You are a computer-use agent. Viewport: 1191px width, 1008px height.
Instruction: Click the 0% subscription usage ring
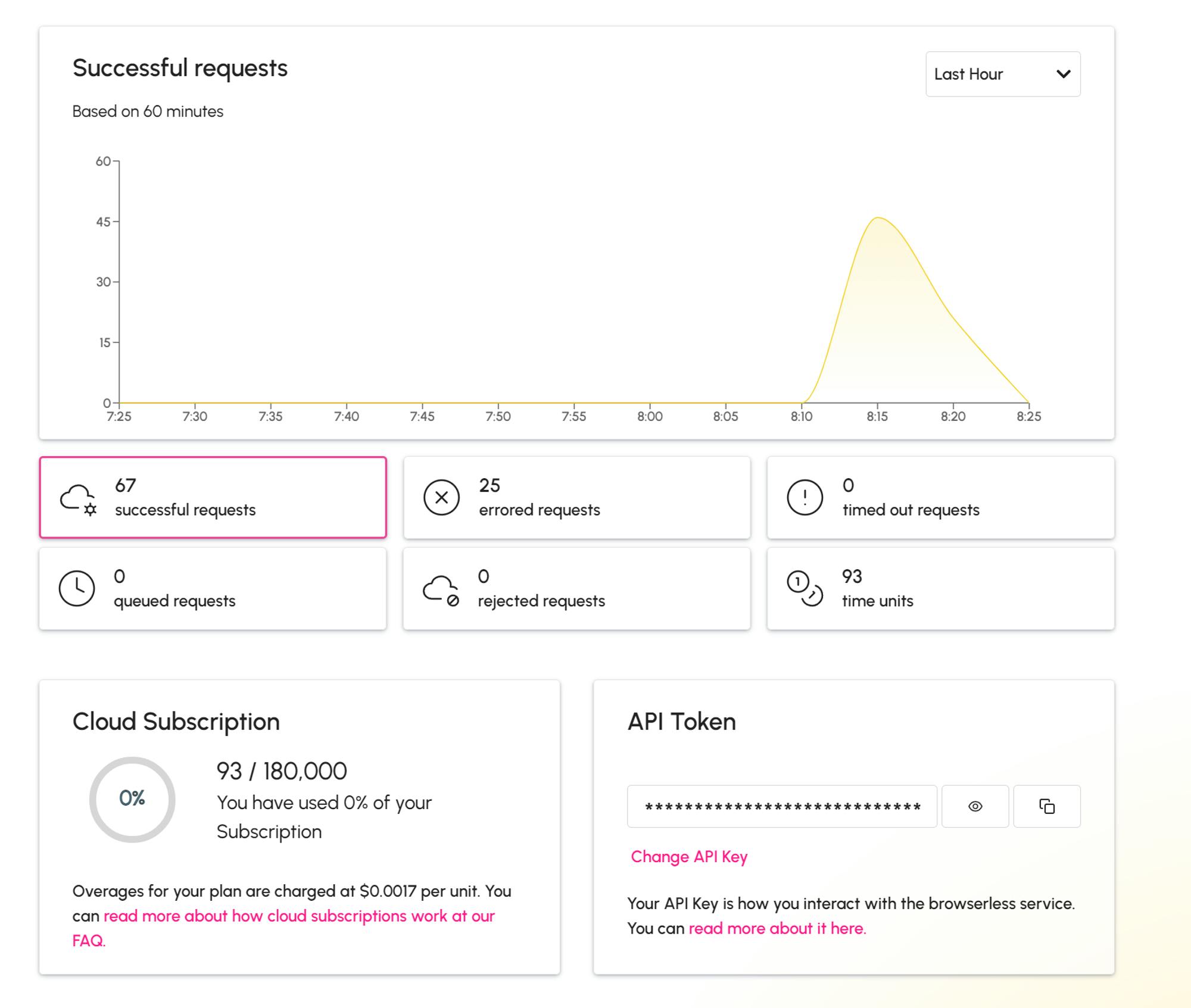[132, 799]
